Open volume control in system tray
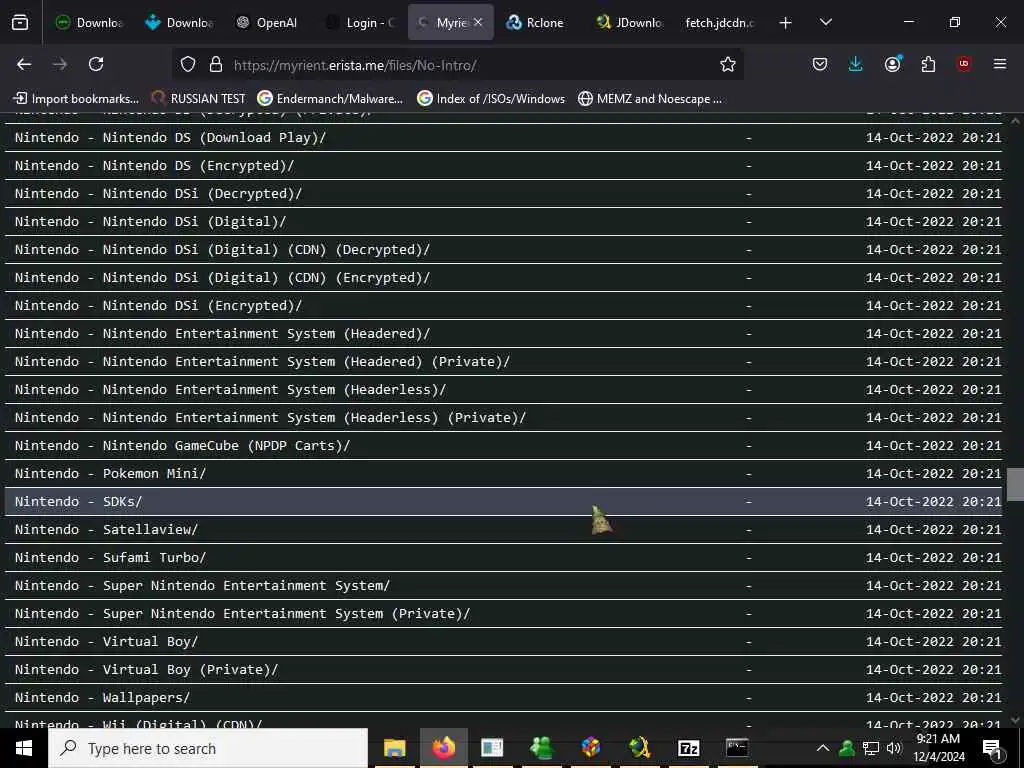The width and height of the screenshot is (1024, 768). pyautogui.click(x=894, y=748)
